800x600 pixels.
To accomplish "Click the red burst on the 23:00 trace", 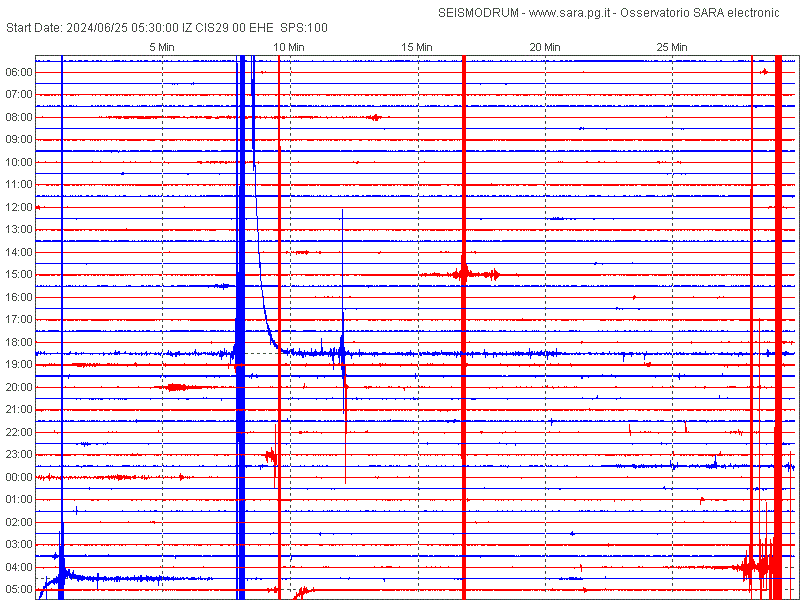I will click(272, 455).
